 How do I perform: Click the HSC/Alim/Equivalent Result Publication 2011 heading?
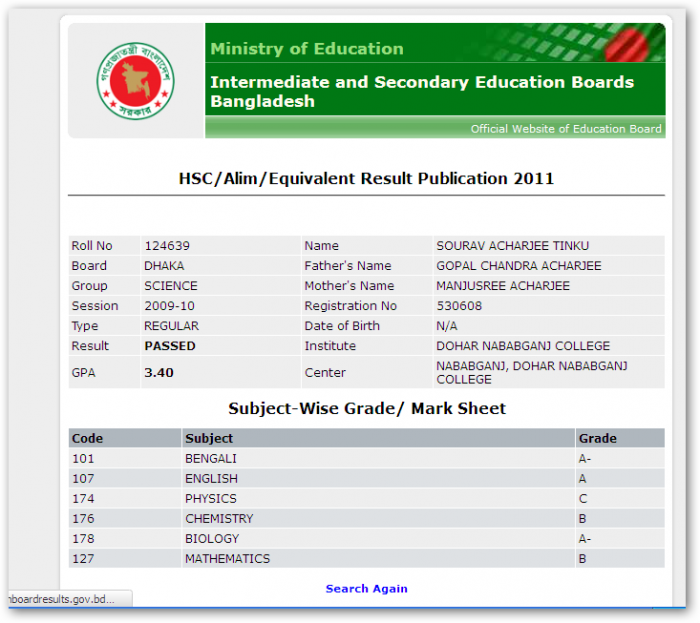click(x=366, y=179)
